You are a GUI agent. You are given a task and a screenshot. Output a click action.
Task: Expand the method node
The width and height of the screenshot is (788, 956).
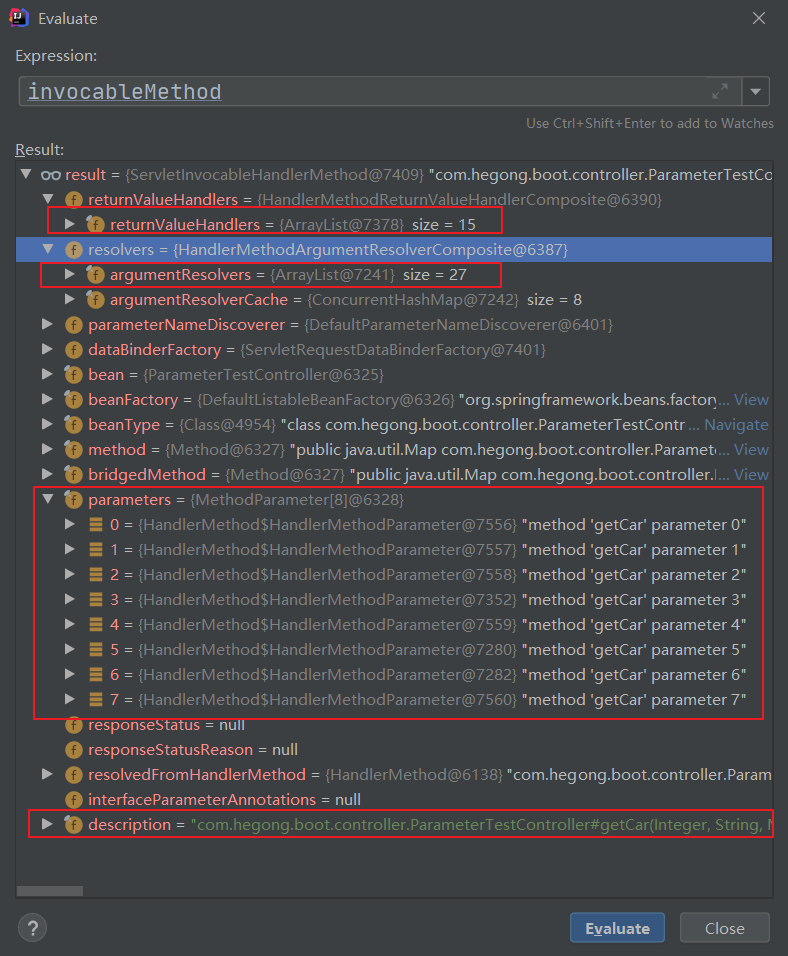47,449
